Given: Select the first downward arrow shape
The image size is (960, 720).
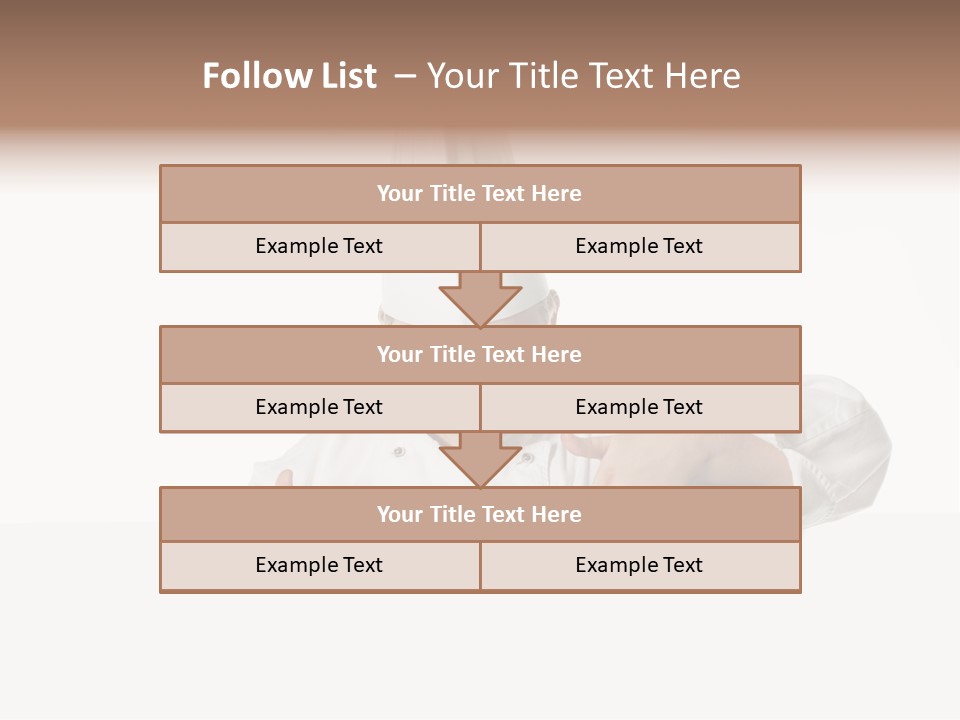Looking at the screenshot, I should tap(480, 302).
